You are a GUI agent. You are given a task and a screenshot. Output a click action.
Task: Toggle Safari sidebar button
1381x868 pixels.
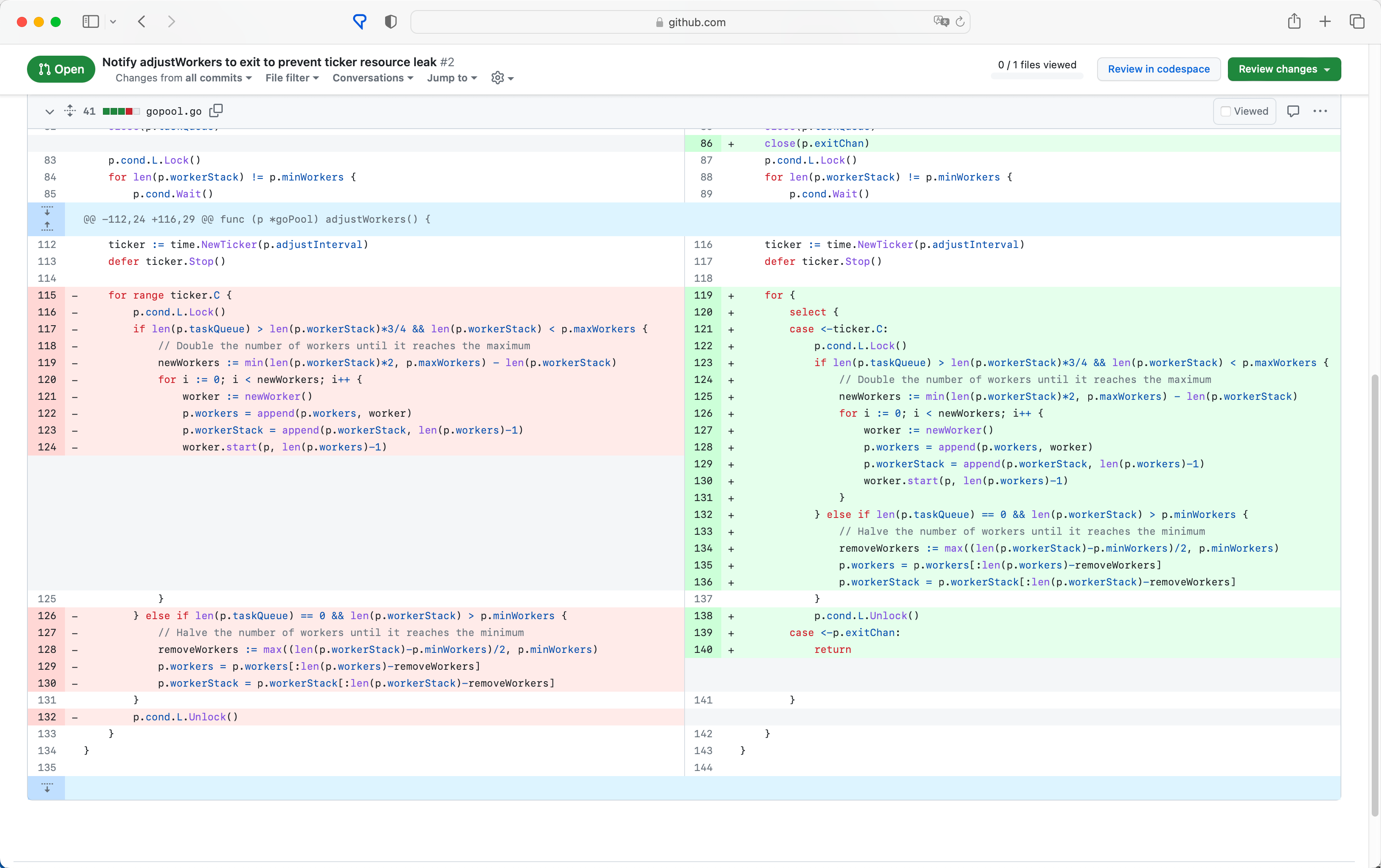point(91,22)
